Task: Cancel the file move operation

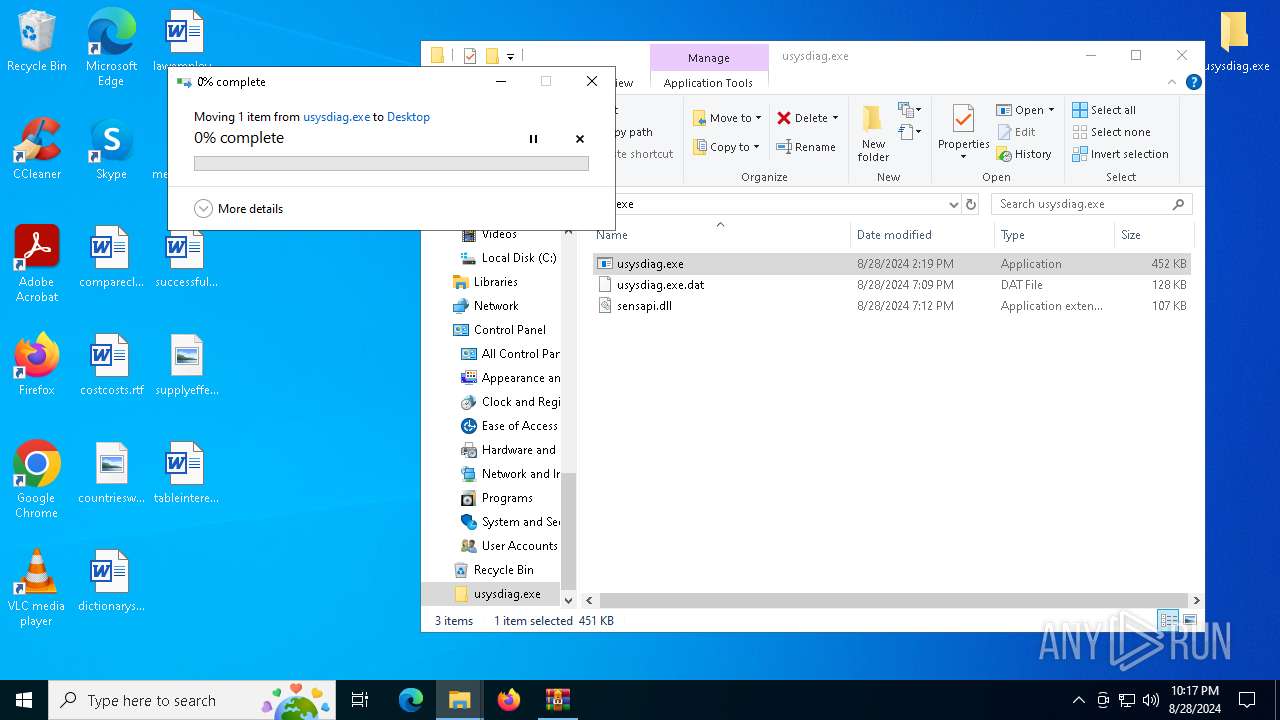Action: (580, 139)
